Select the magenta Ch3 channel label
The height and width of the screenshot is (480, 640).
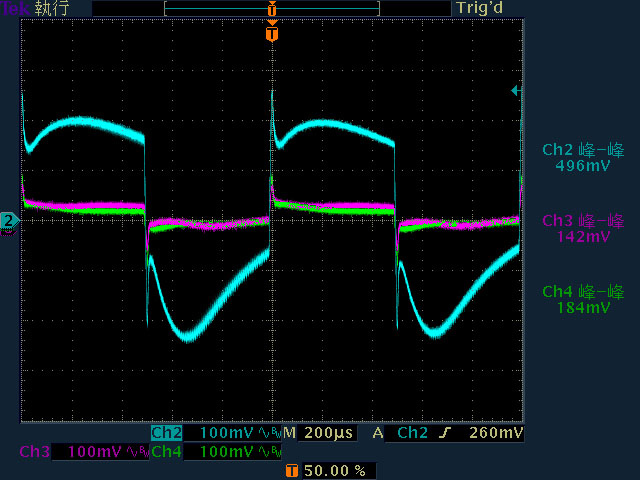tap(35, 452)
